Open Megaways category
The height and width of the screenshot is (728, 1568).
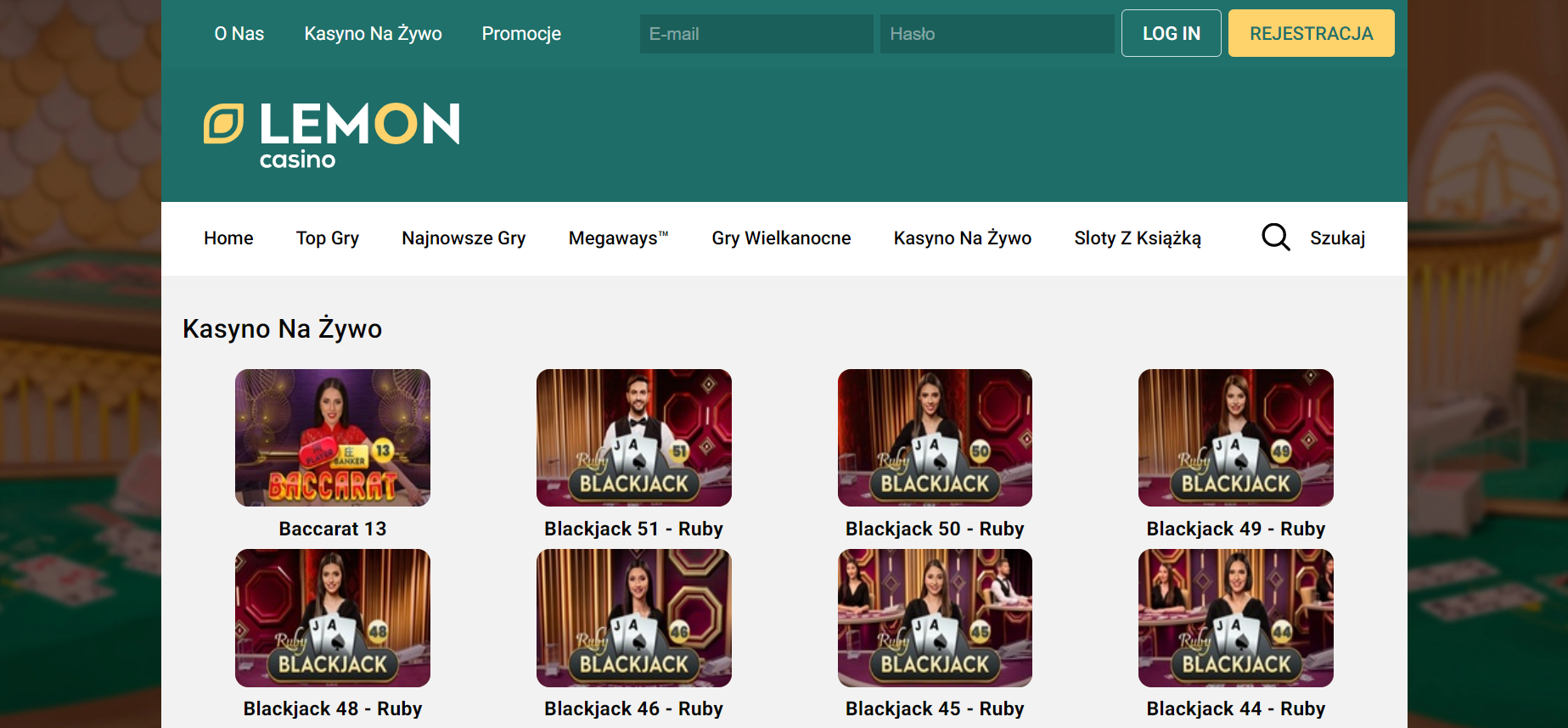(x=618, y=238)
